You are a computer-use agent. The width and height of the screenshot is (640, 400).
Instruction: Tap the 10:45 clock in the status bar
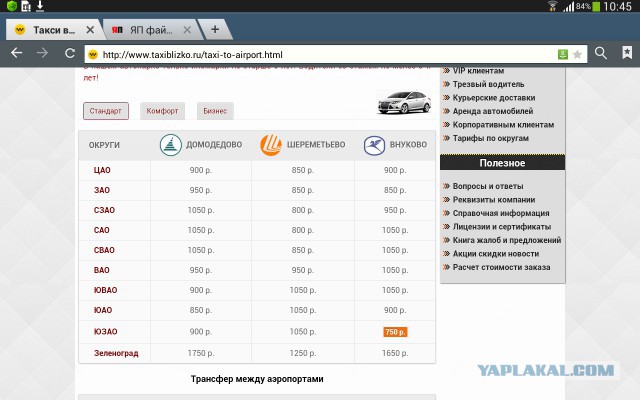[x=618, y=6]
